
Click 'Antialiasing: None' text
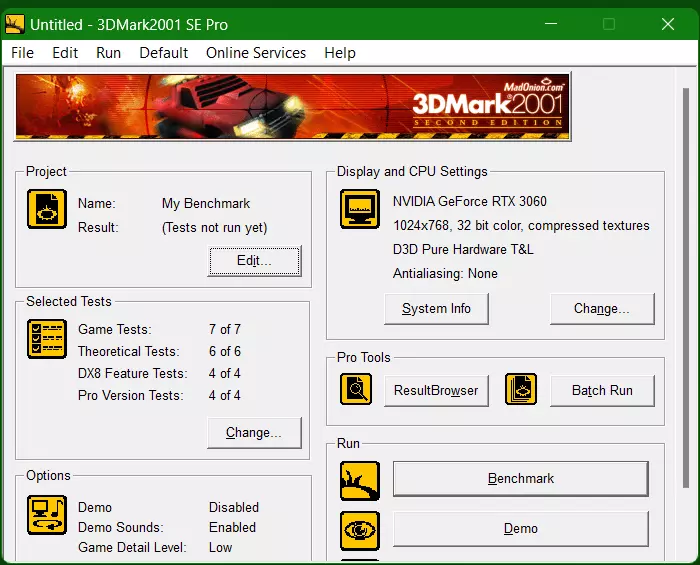(x=445, y=273)
